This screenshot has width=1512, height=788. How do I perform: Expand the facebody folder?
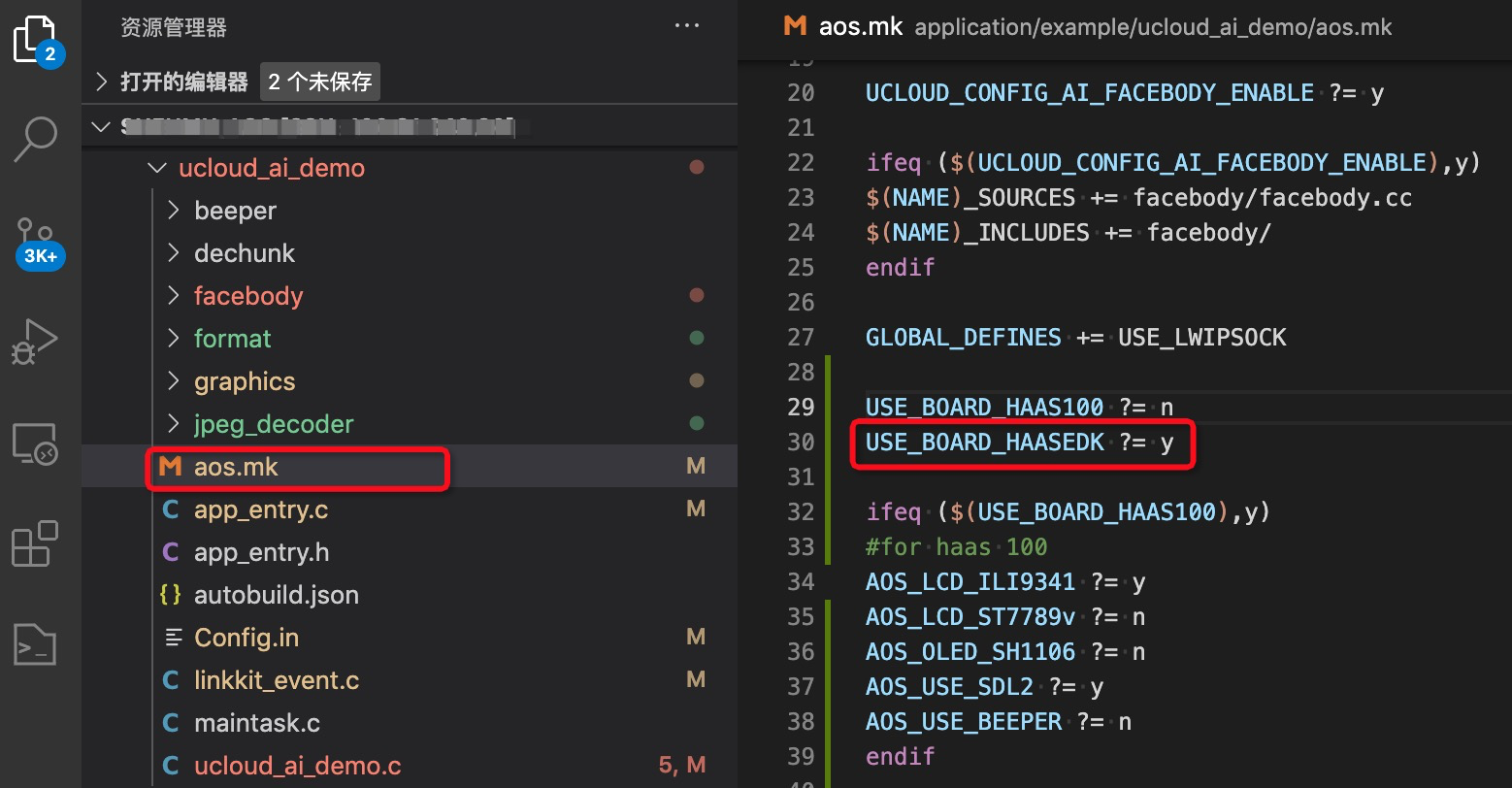coord(174,296)
